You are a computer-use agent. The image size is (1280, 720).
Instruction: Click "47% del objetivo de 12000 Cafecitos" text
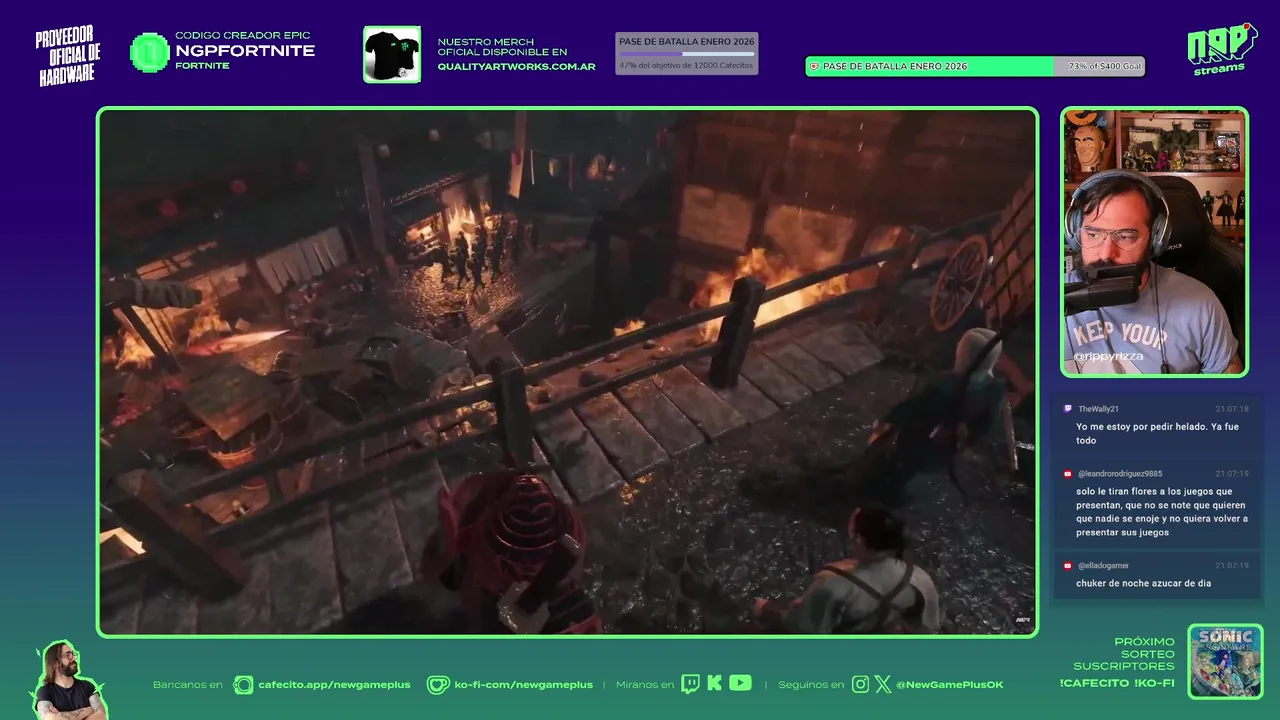pyautogui.click(x=686, y=65)
